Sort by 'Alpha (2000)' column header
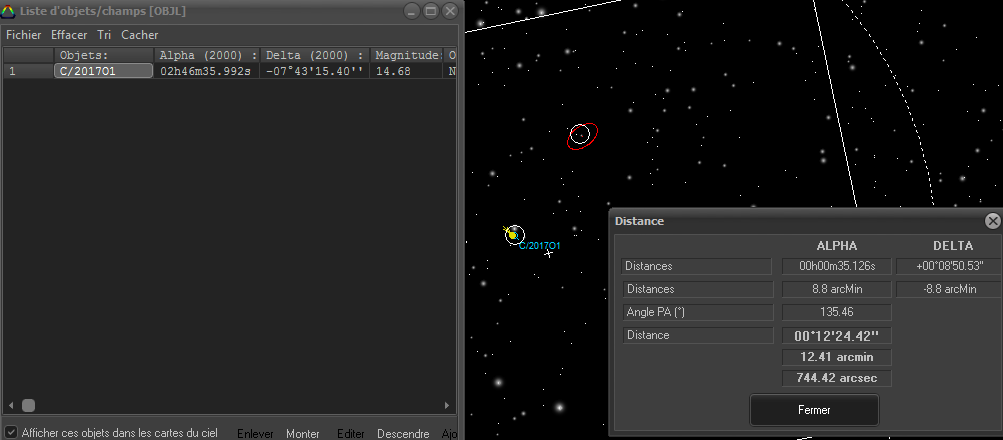This screenshot has width=1003, height=440. tap(207, 56)
